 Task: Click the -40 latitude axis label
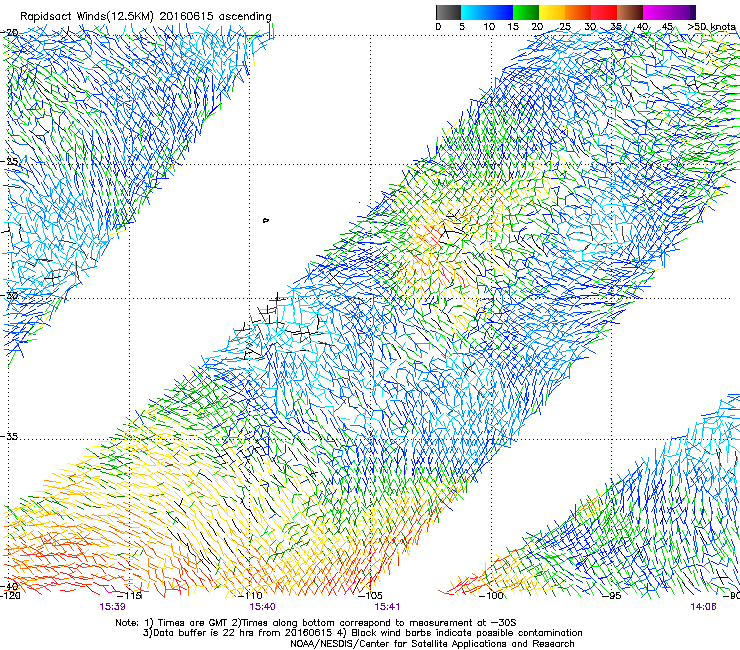pyautogui.click(x=10, y=586)
